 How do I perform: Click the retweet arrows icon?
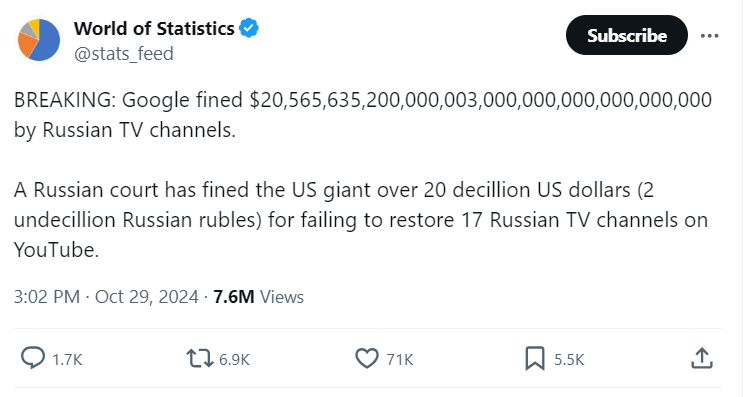pyautogui.click(x=200, y=358)
